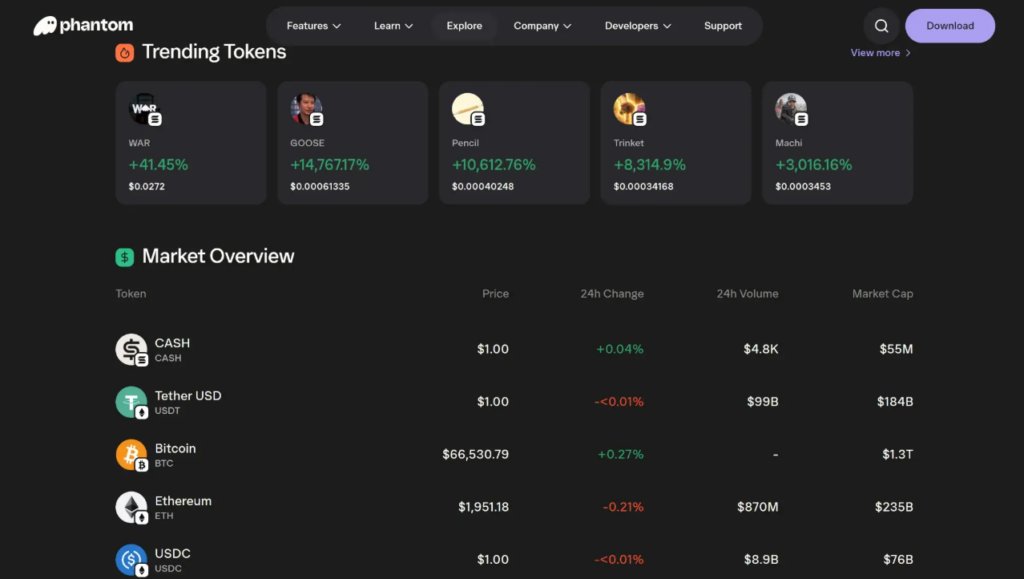Click the Download button
This screenshot has height=579, width=1024.
coord(950,26)
